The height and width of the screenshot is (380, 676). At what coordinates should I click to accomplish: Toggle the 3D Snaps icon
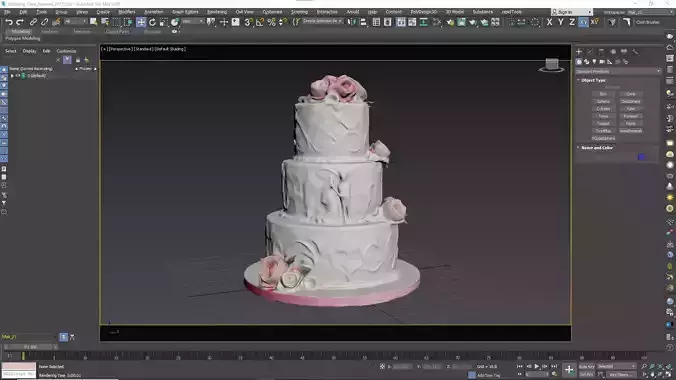(x=248, y=22)
